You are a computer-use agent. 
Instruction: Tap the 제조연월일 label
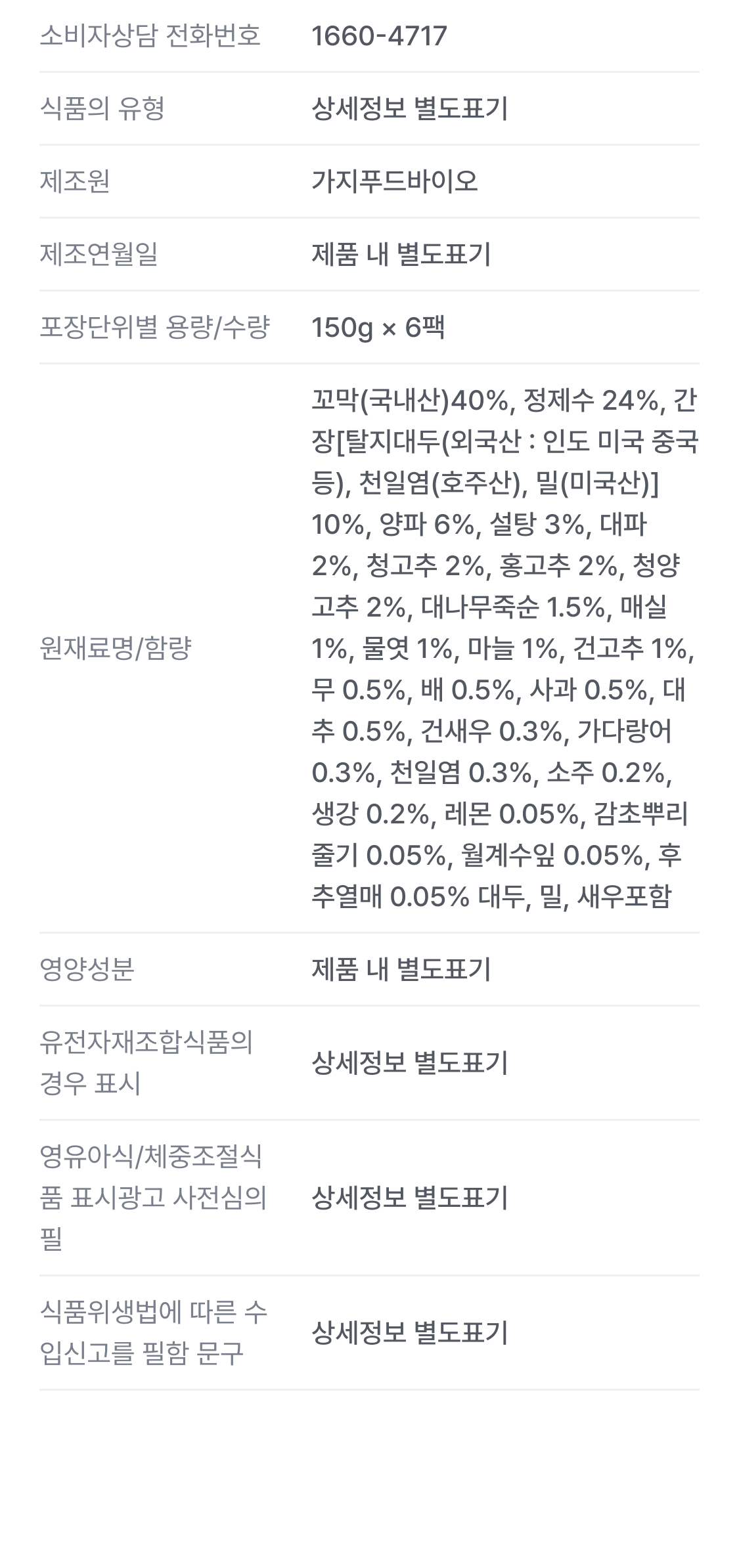tap(99, 254)
